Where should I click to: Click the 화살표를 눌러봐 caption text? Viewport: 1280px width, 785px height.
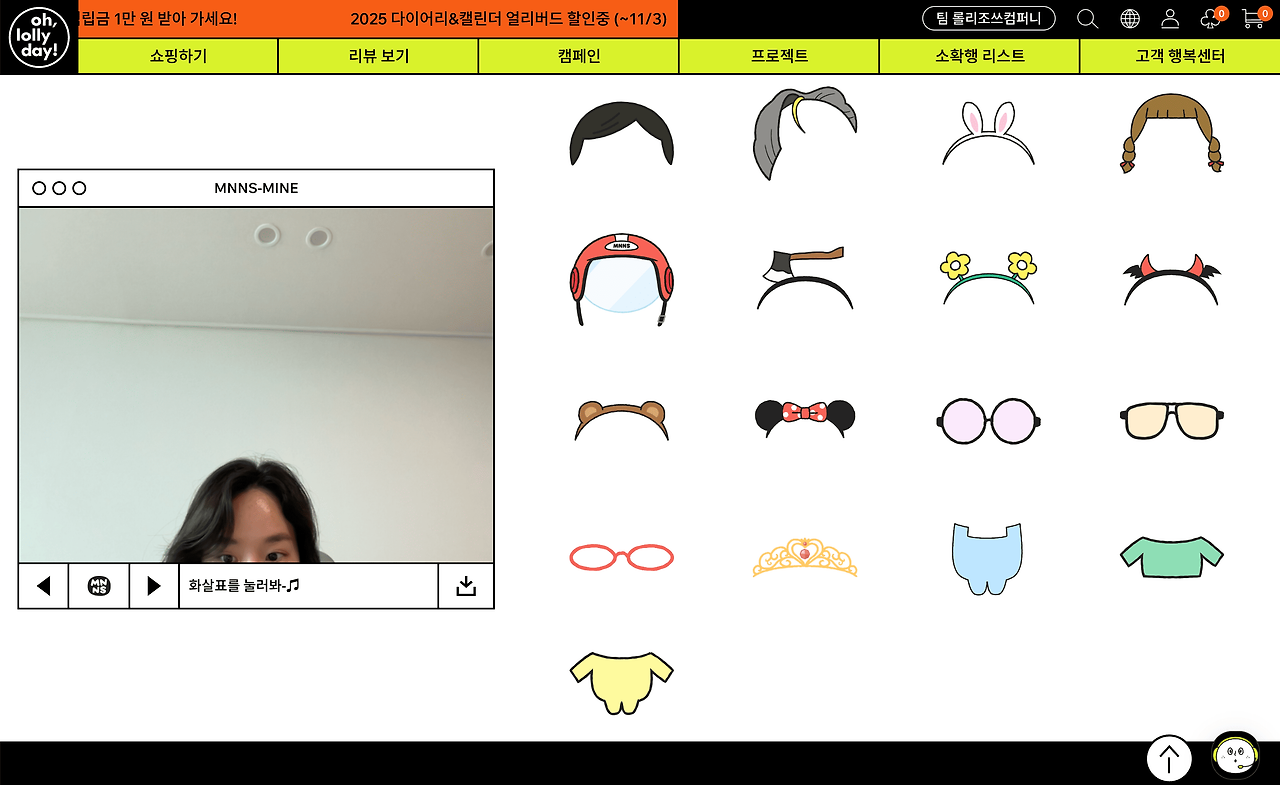point(244,586)
